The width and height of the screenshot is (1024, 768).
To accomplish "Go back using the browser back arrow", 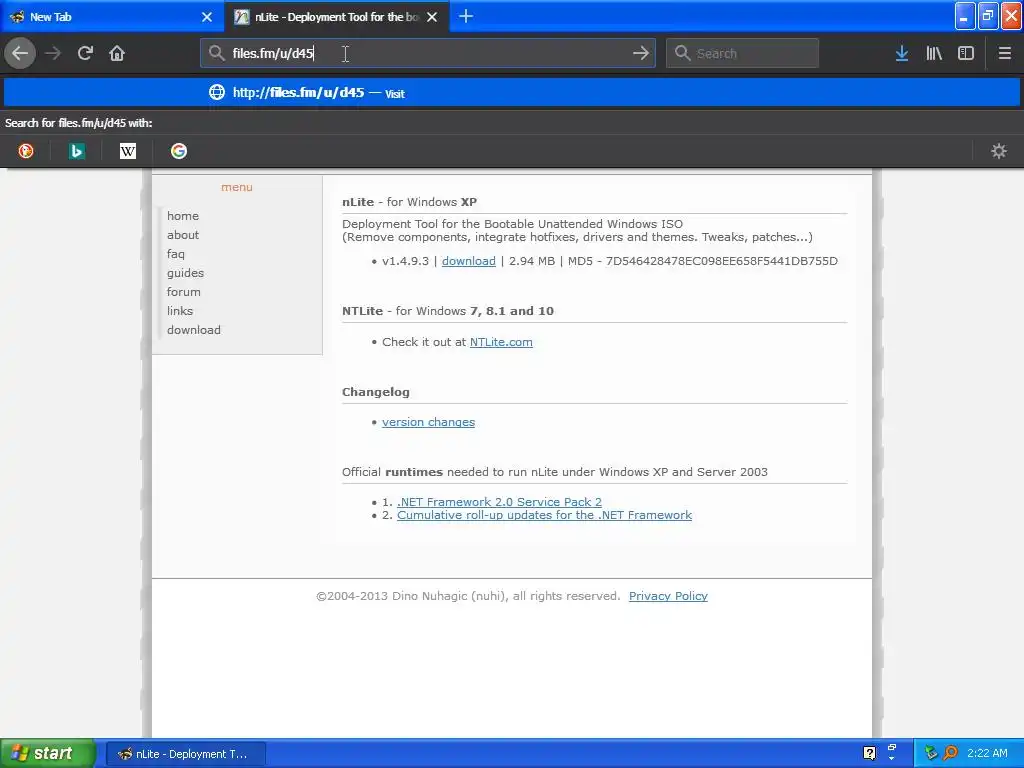I will 20,53.
